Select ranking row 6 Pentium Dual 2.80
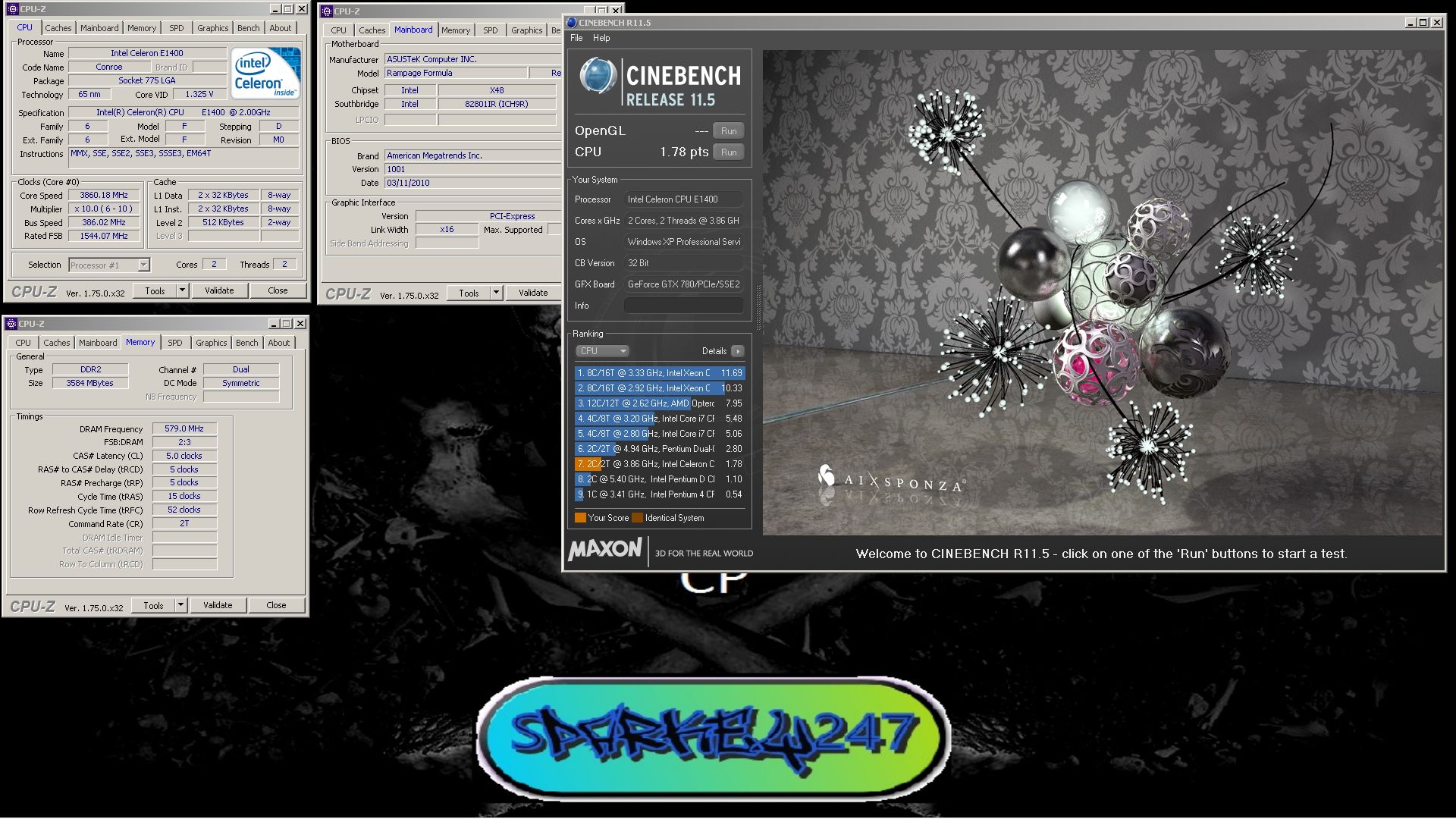The height and width of the screenshot is (819, 1456). [x=660, y=449]
